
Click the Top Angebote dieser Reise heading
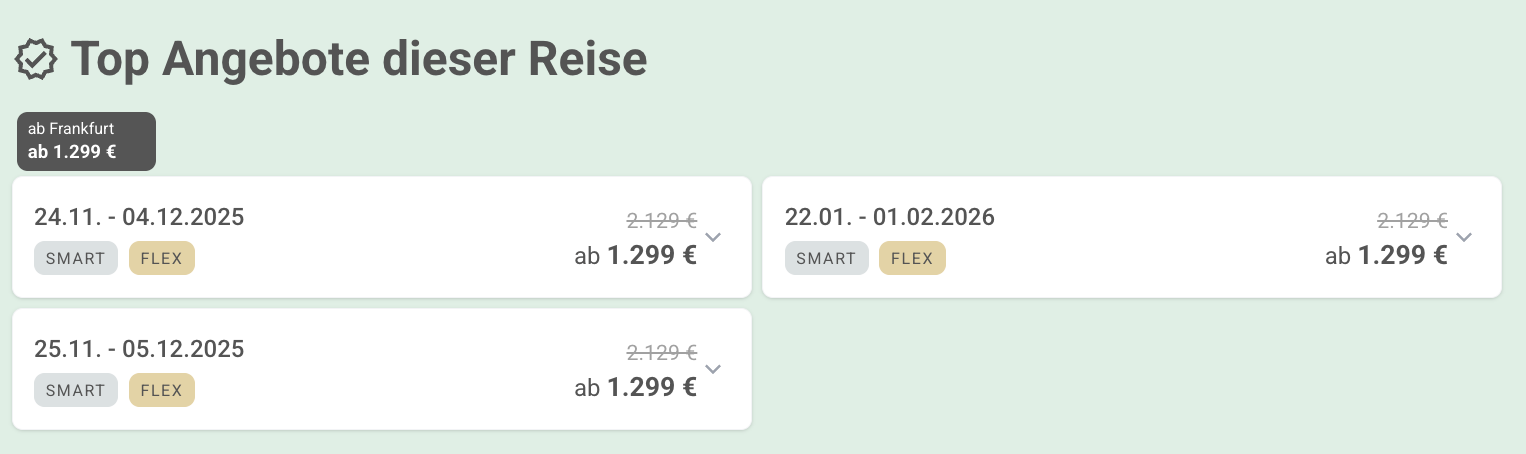pyautogui.click(x=359, y=61)
